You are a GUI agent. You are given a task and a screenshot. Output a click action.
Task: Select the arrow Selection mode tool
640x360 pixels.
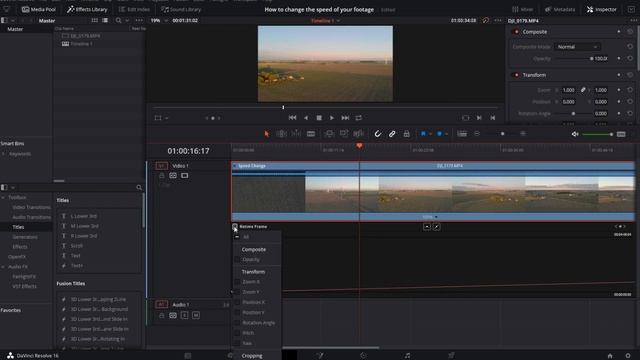(267, 134)
